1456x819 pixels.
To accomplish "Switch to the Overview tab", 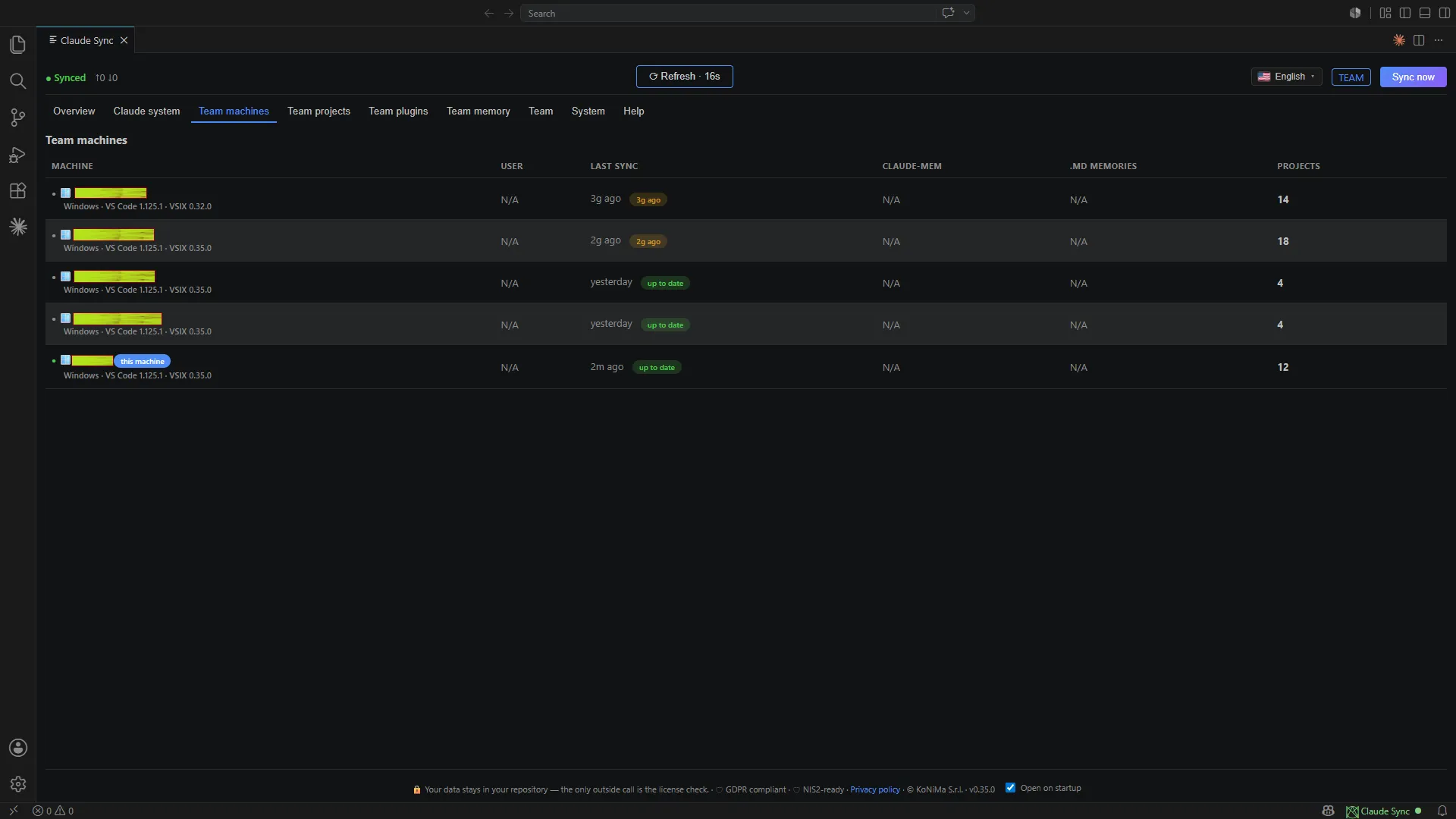I will 74,111.
